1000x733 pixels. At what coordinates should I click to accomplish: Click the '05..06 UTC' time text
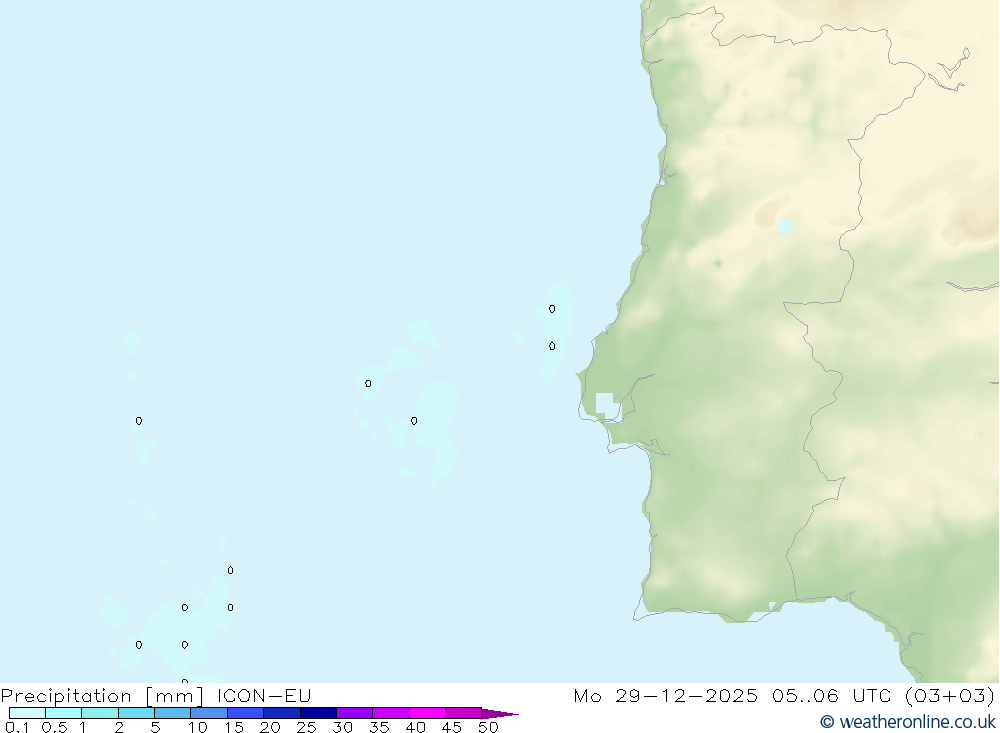833,695
